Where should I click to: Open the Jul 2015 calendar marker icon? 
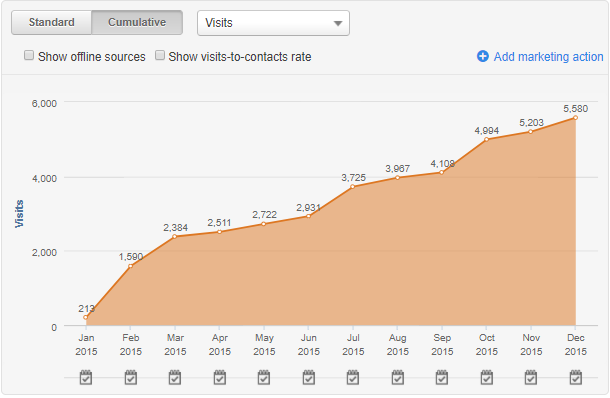tap(353, 377)
